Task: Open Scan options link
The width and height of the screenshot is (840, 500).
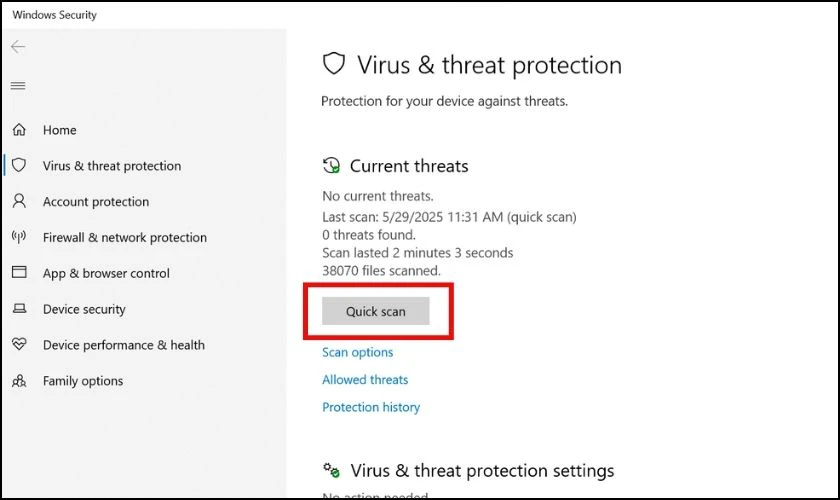Action: pyautogui.click(x=358, y=352)
